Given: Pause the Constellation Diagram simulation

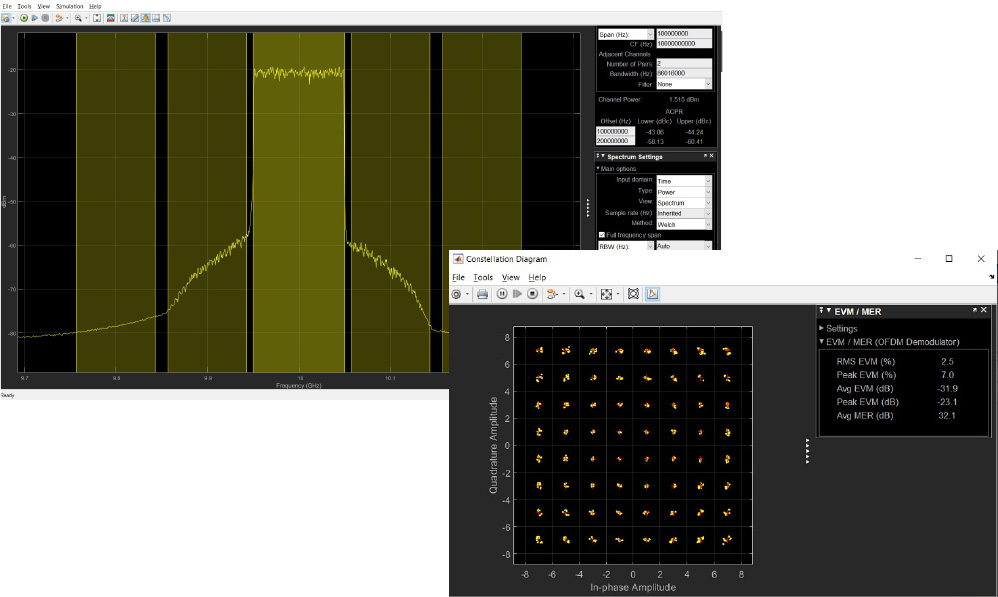Looking at the screenshot, I should point(502,294).
